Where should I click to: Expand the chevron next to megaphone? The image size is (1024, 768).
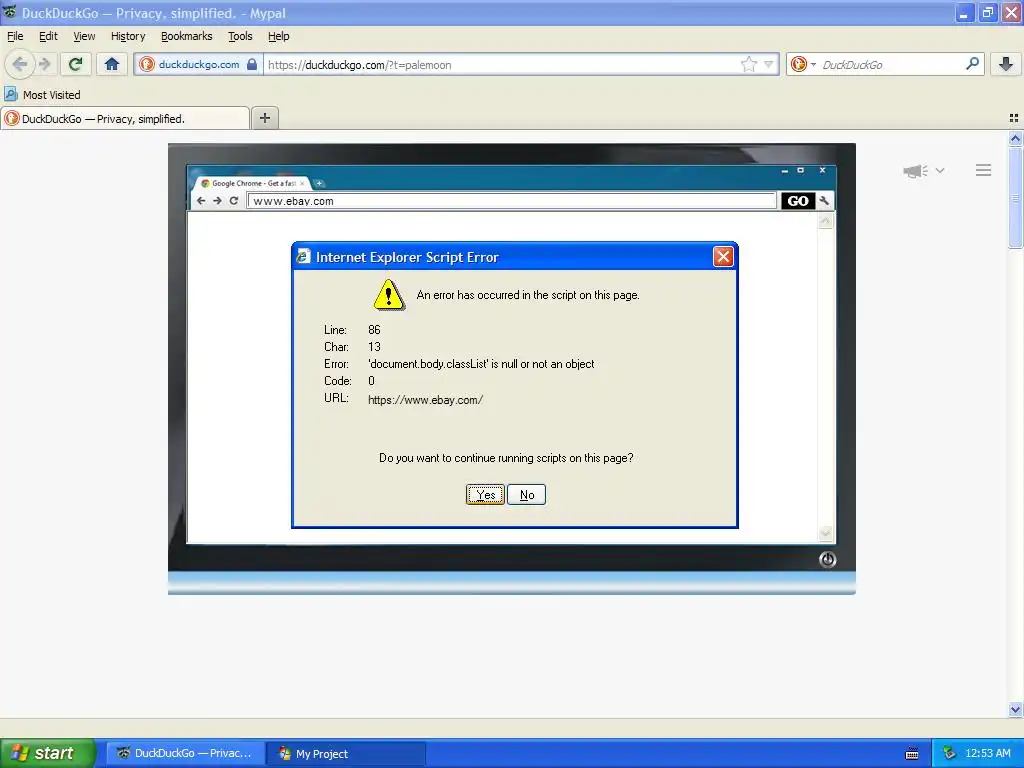coord(940,170)
